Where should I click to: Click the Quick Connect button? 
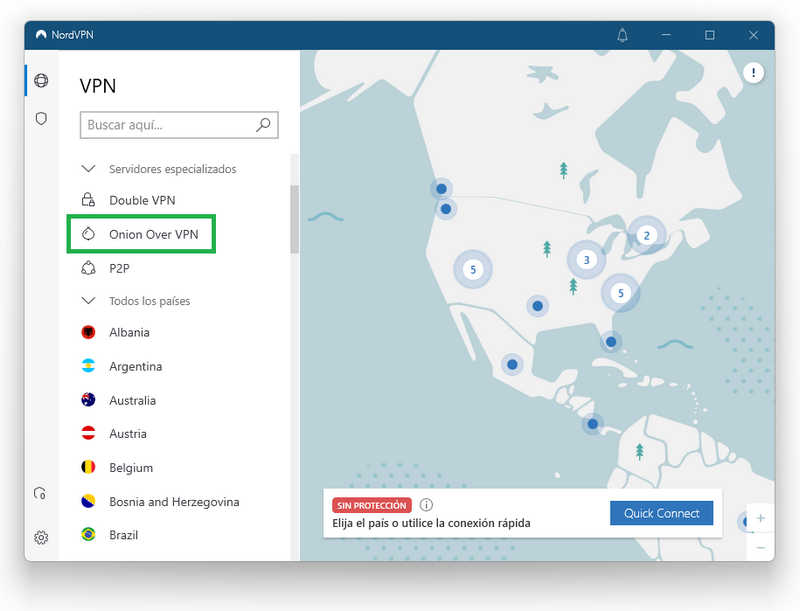(x=661, y=513)
